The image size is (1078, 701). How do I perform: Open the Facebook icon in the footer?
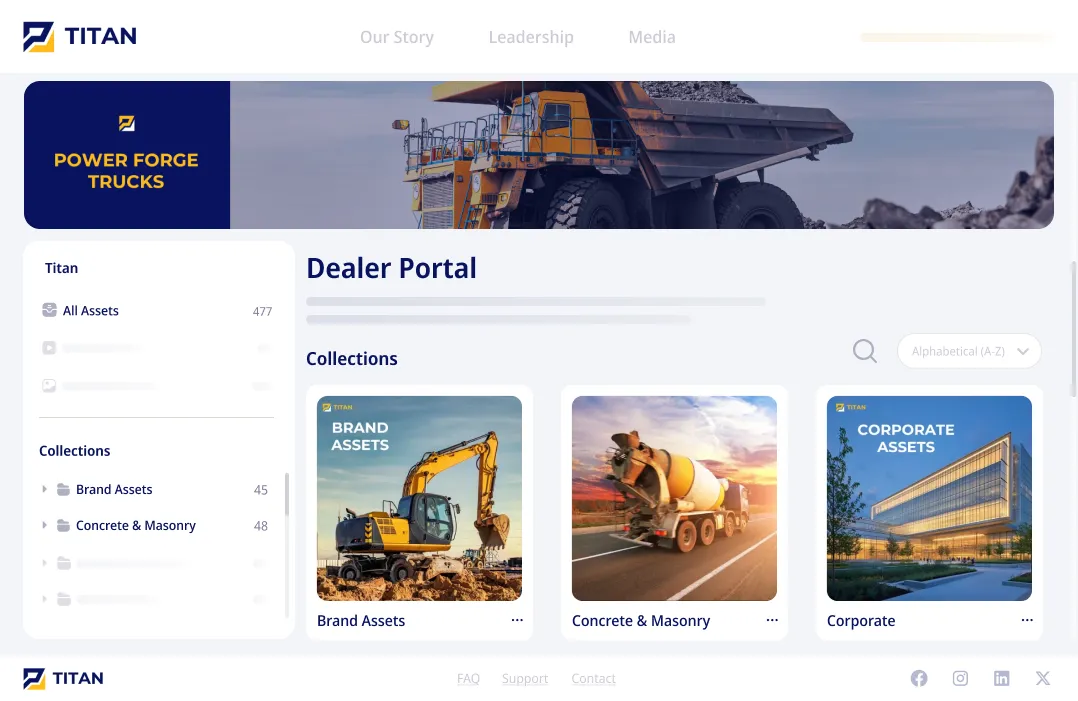pos(918,678)
